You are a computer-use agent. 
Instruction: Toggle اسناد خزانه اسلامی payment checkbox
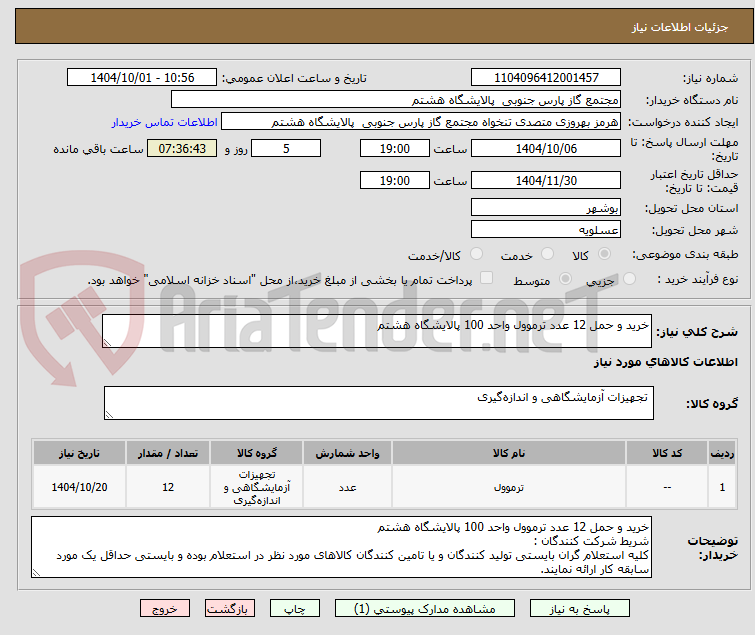point(487,278)
